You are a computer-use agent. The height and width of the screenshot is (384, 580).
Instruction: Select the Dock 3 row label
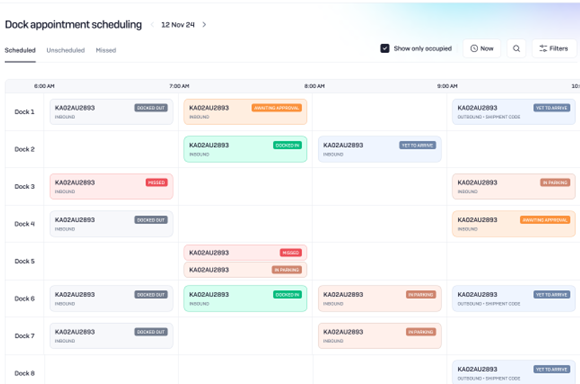24,186
